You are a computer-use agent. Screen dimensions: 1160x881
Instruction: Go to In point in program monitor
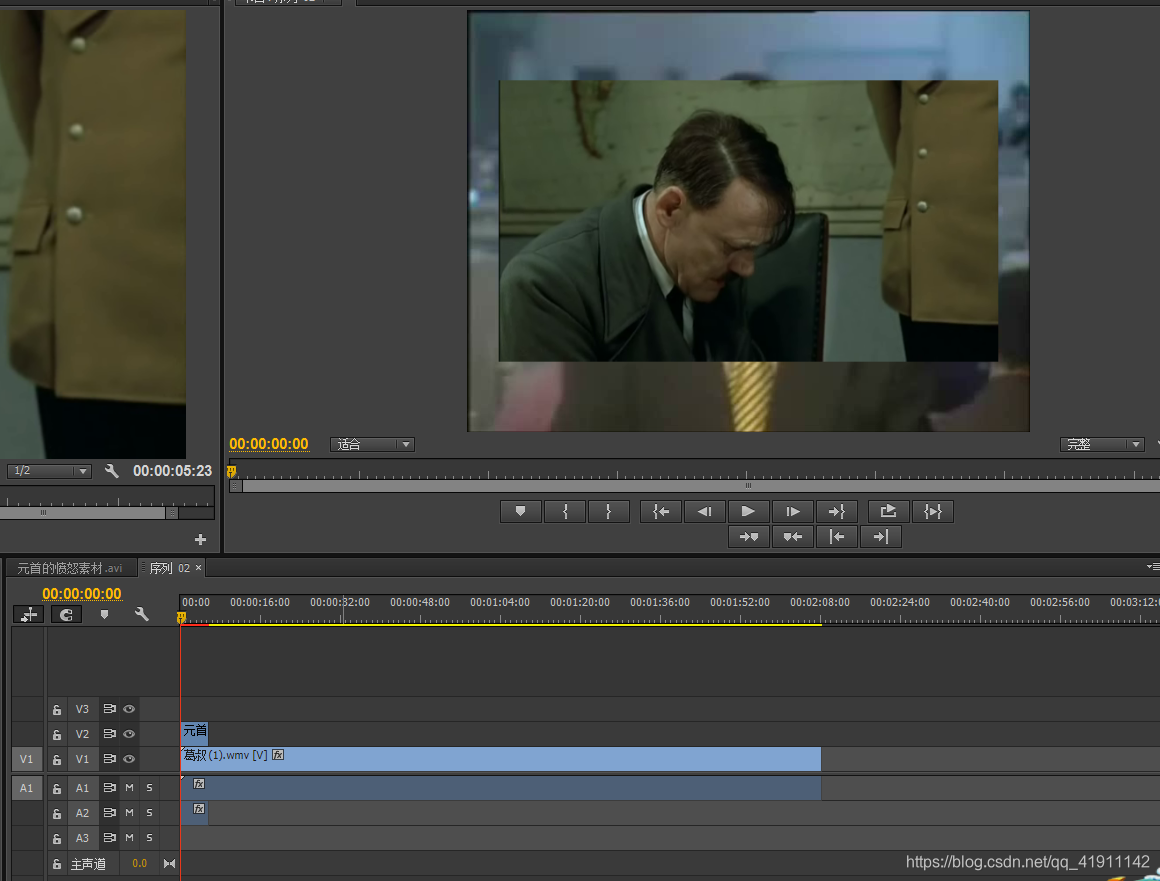coord(661,511)
